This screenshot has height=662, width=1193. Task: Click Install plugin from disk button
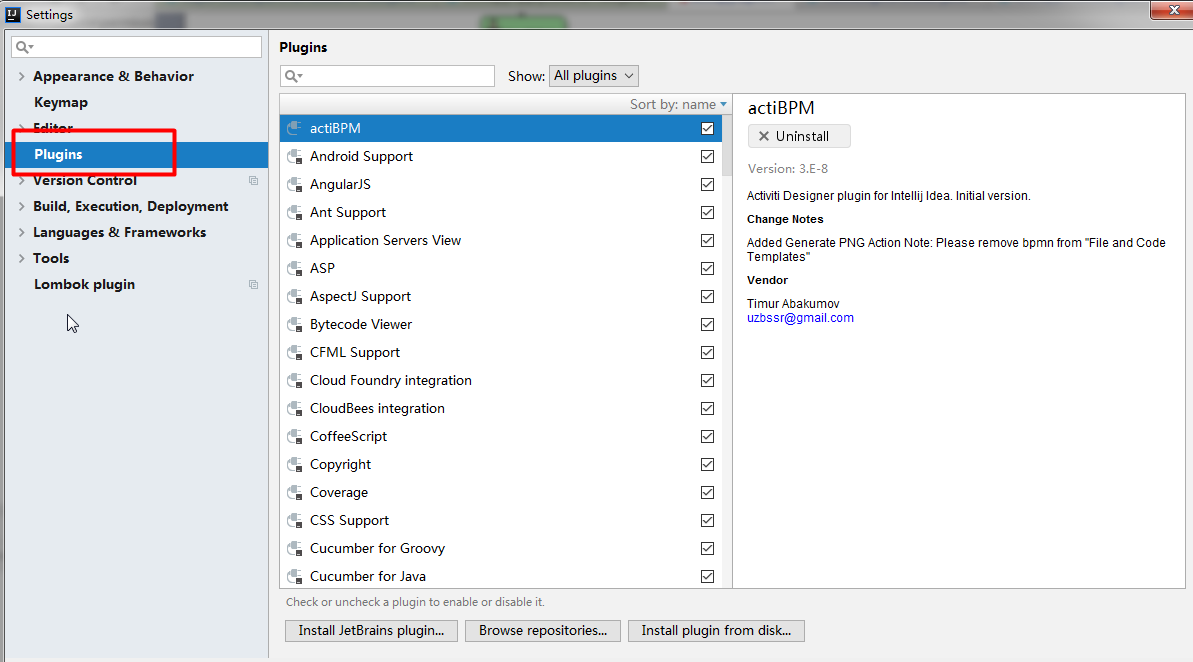coord(716,631)
